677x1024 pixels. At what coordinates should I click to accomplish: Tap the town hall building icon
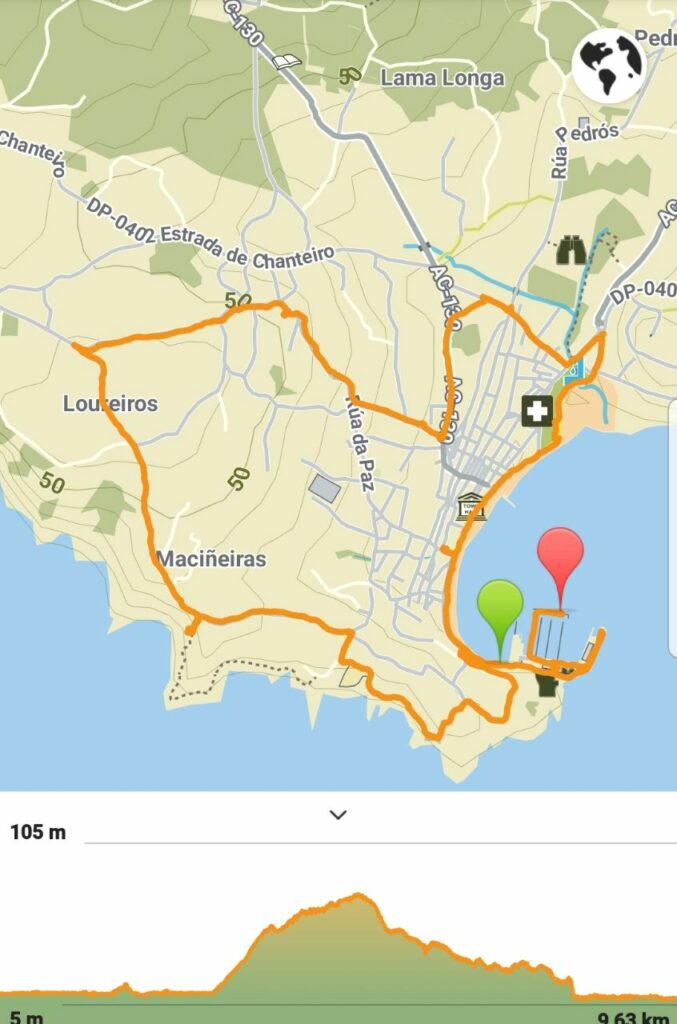click(471, 507)
